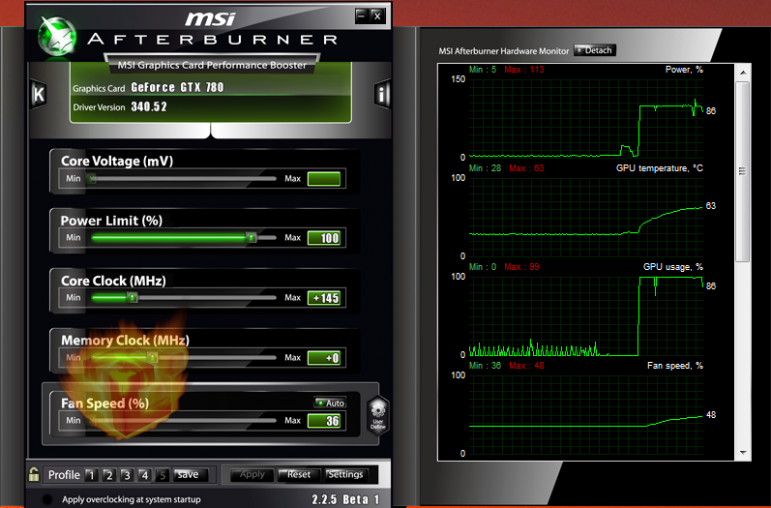Click the Apply button

(251, 475)
